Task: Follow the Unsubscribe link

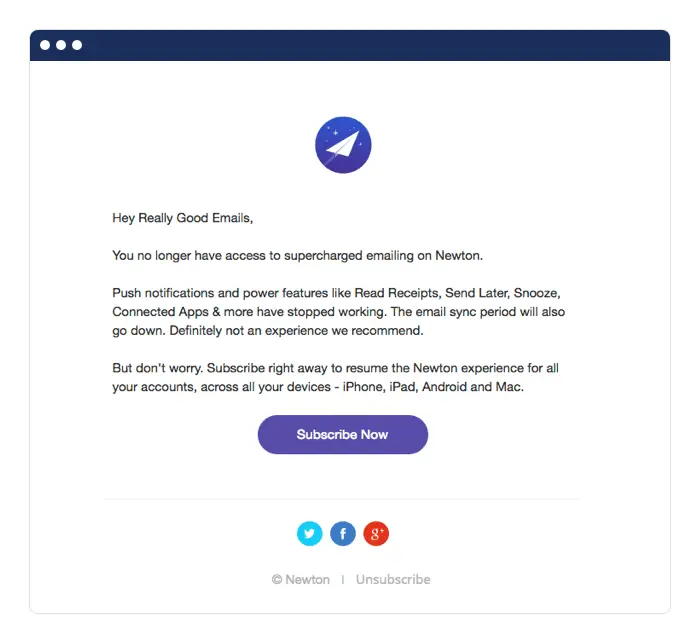Action: (393, 579)
